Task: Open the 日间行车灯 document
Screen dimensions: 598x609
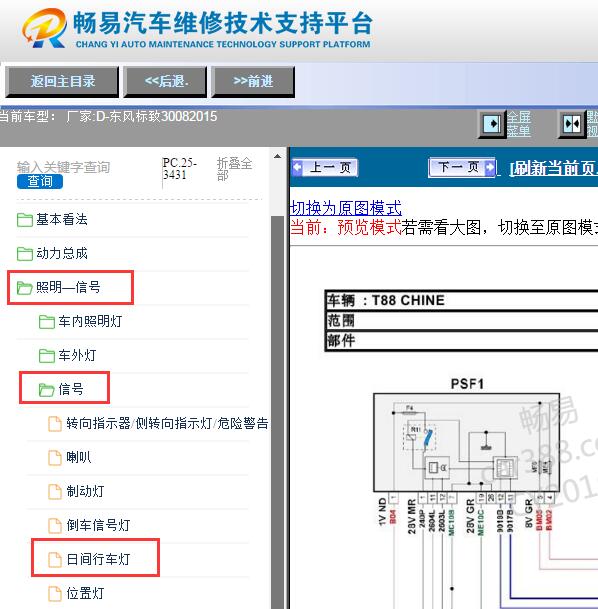Action: pyautogui.click(x=98, y=559)
